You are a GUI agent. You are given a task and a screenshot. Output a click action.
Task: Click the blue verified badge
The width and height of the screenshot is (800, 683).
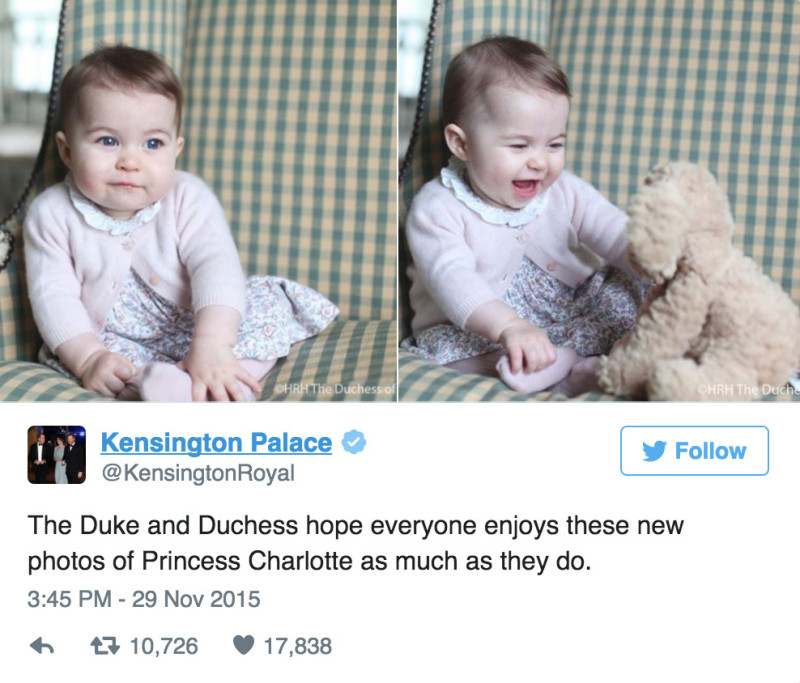(354, 442)
